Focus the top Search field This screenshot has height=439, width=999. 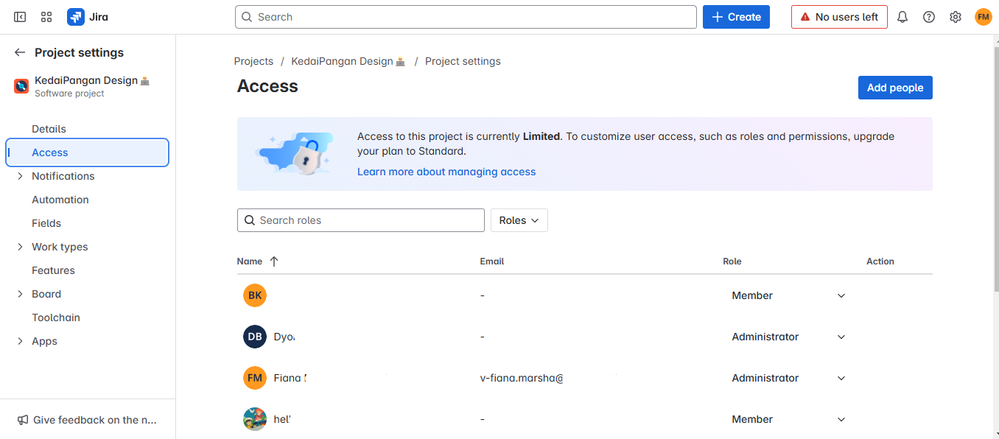click(466, 17)
